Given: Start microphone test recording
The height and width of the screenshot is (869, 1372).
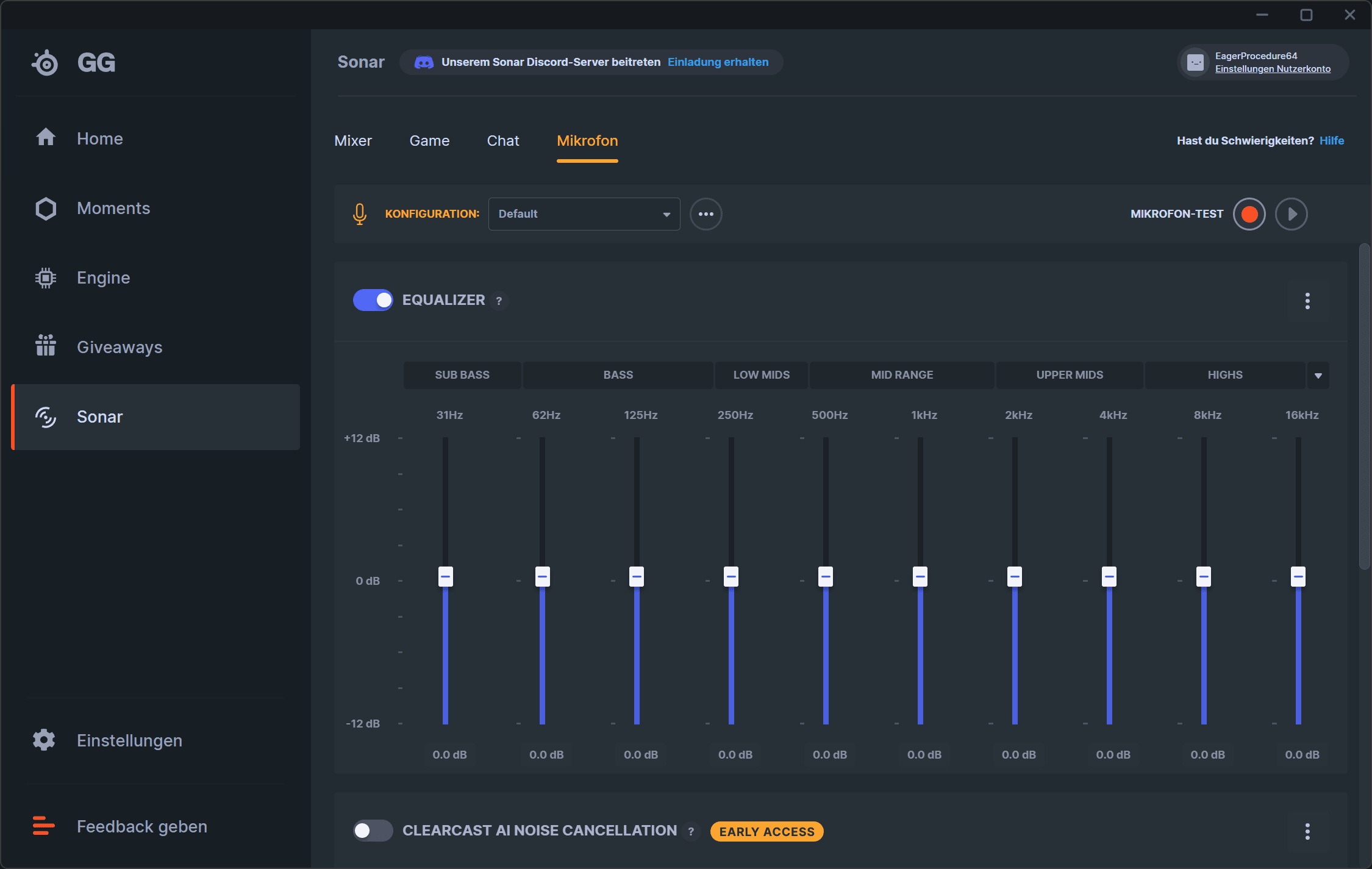Looking at the screenshot, I should [x=1249, y=214].
